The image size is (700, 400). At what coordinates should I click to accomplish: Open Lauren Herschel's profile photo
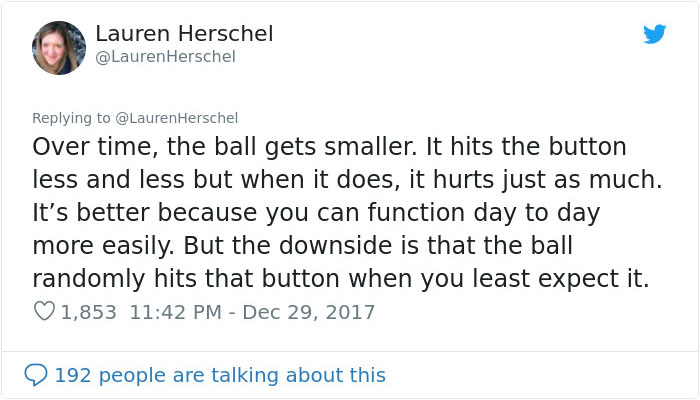pyautogui.click(x=59, y=47)
